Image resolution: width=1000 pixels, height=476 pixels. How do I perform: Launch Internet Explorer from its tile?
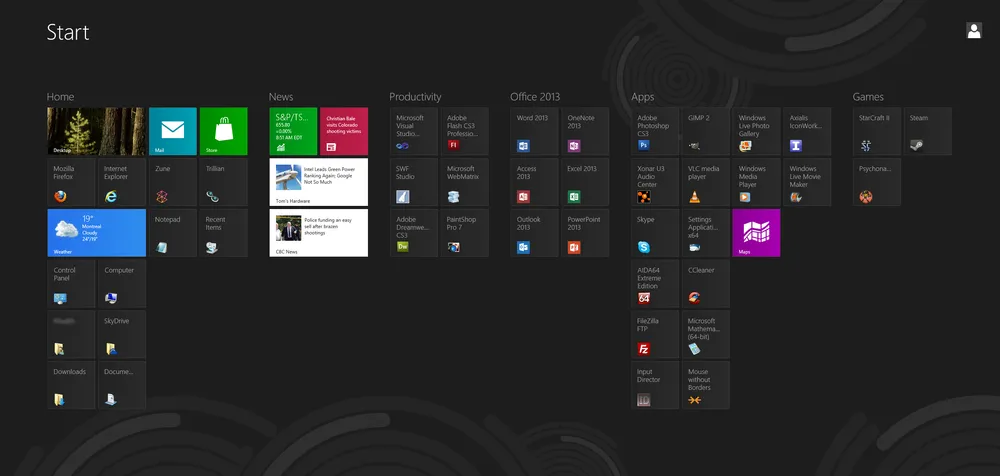[x=122, y=182]
